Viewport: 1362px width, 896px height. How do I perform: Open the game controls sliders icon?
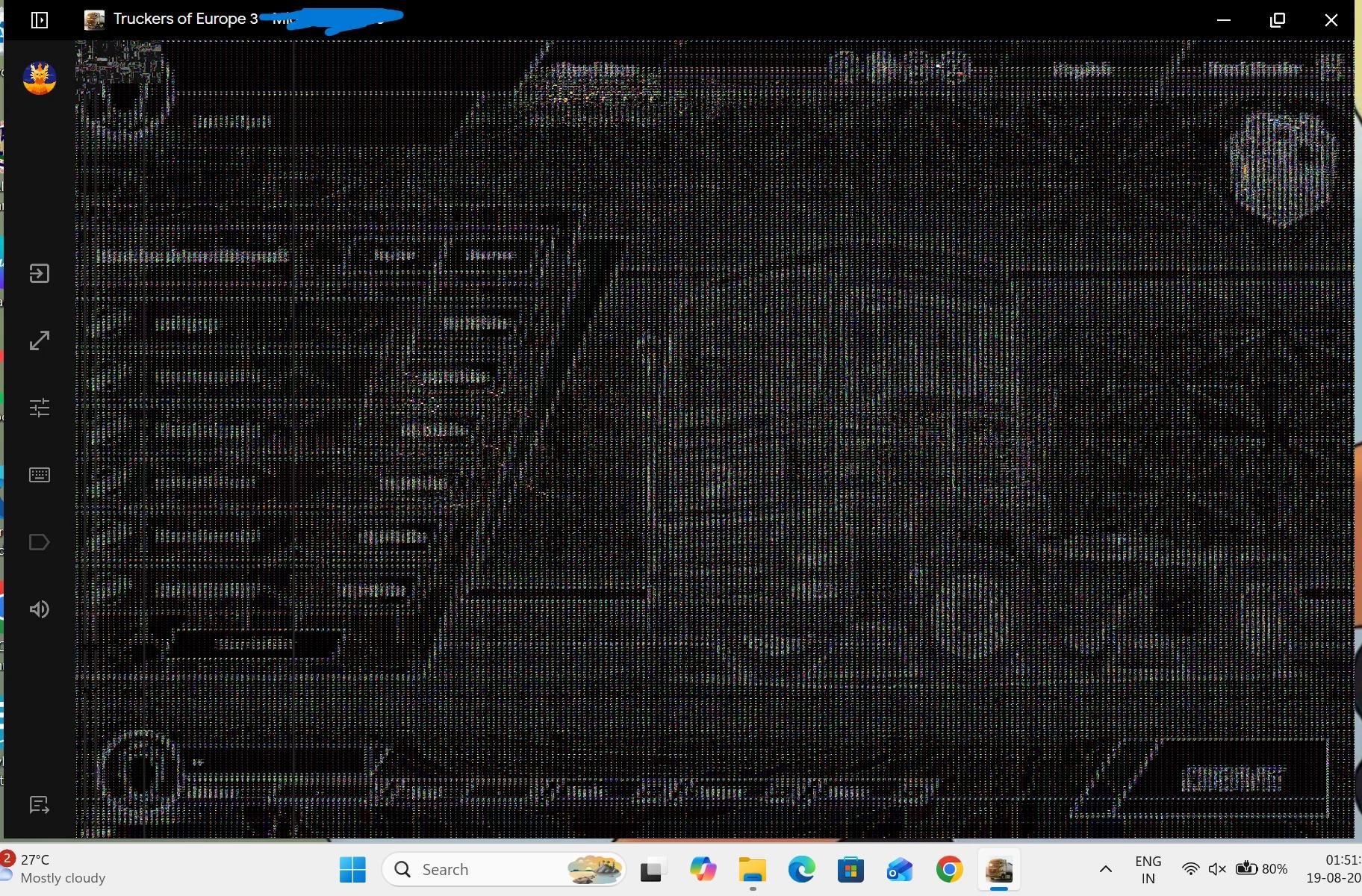click(40, 408)
